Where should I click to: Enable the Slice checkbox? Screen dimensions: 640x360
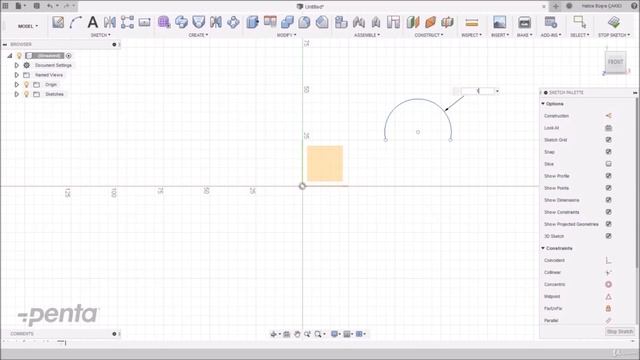(608, 164)
